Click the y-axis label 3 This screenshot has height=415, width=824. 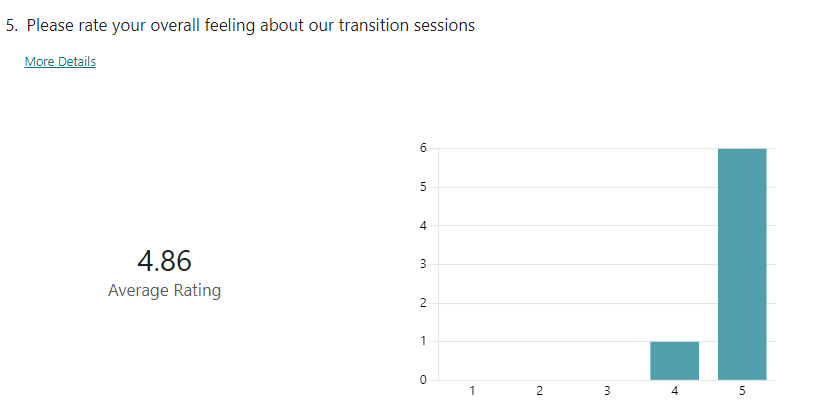pyautogui.click(x=423, y=264)
